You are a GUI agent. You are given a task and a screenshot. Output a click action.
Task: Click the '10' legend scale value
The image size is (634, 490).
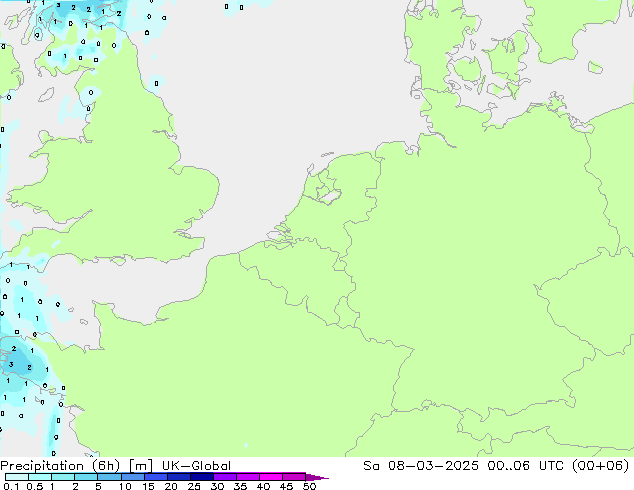point(125,486)
